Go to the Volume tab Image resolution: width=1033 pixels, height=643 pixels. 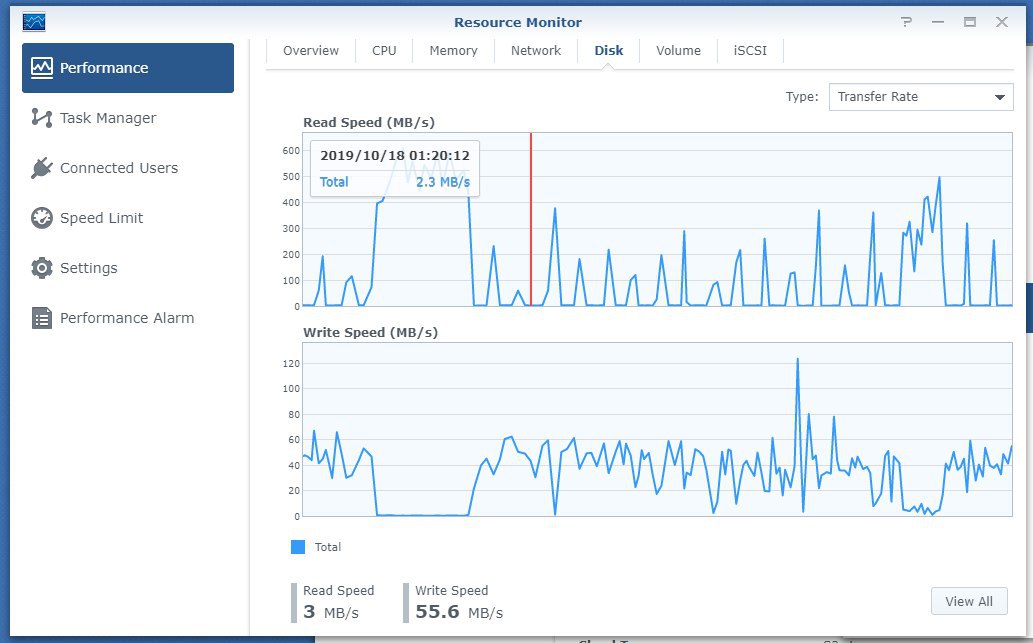click(x=679, y=51)
